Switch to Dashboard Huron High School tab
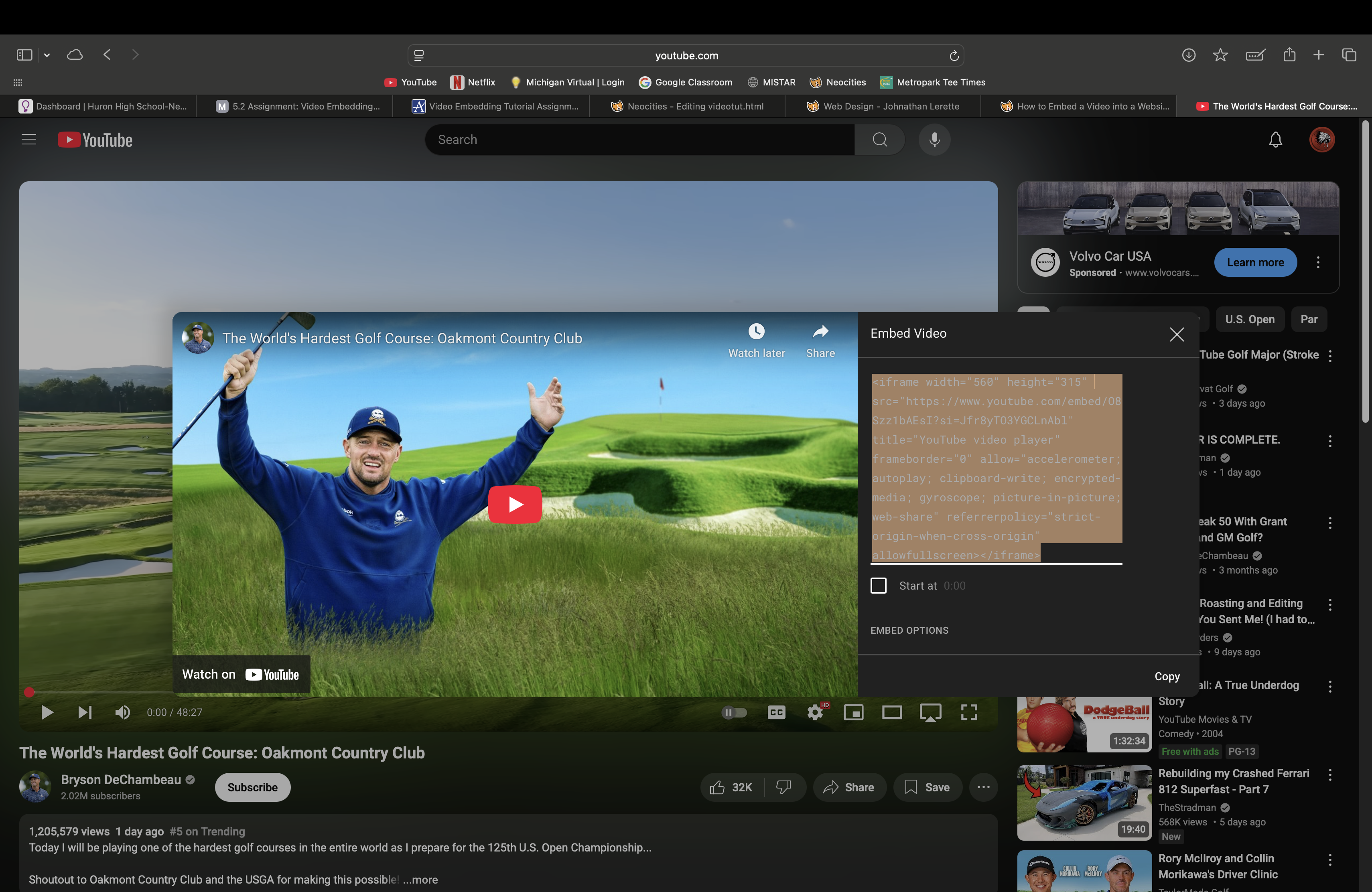Viewport: 1372px width, 892px height. click(98, 106)
